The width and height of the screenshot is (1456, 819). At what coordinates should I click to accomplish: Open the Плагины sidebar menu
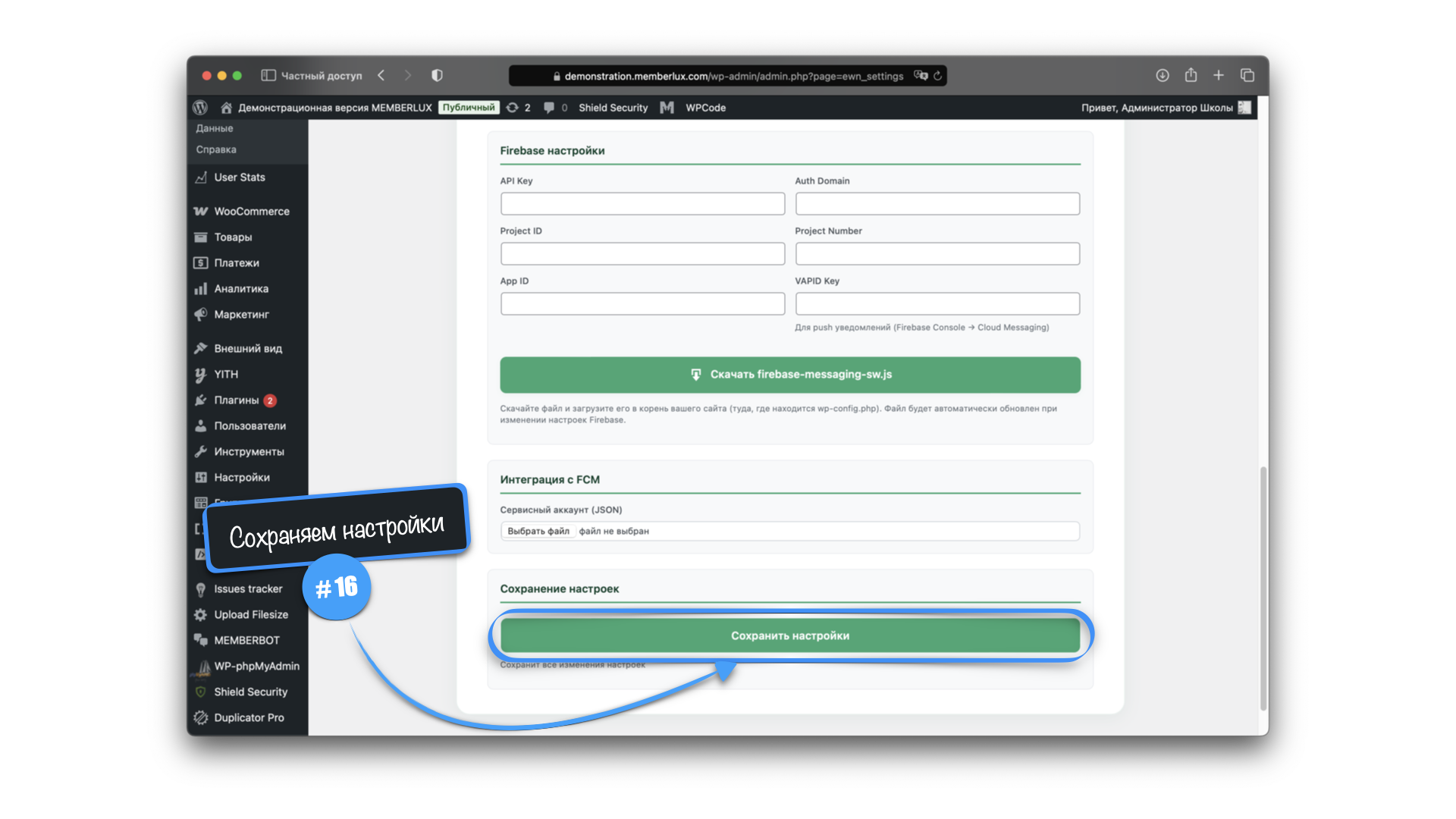coord(236,400)
